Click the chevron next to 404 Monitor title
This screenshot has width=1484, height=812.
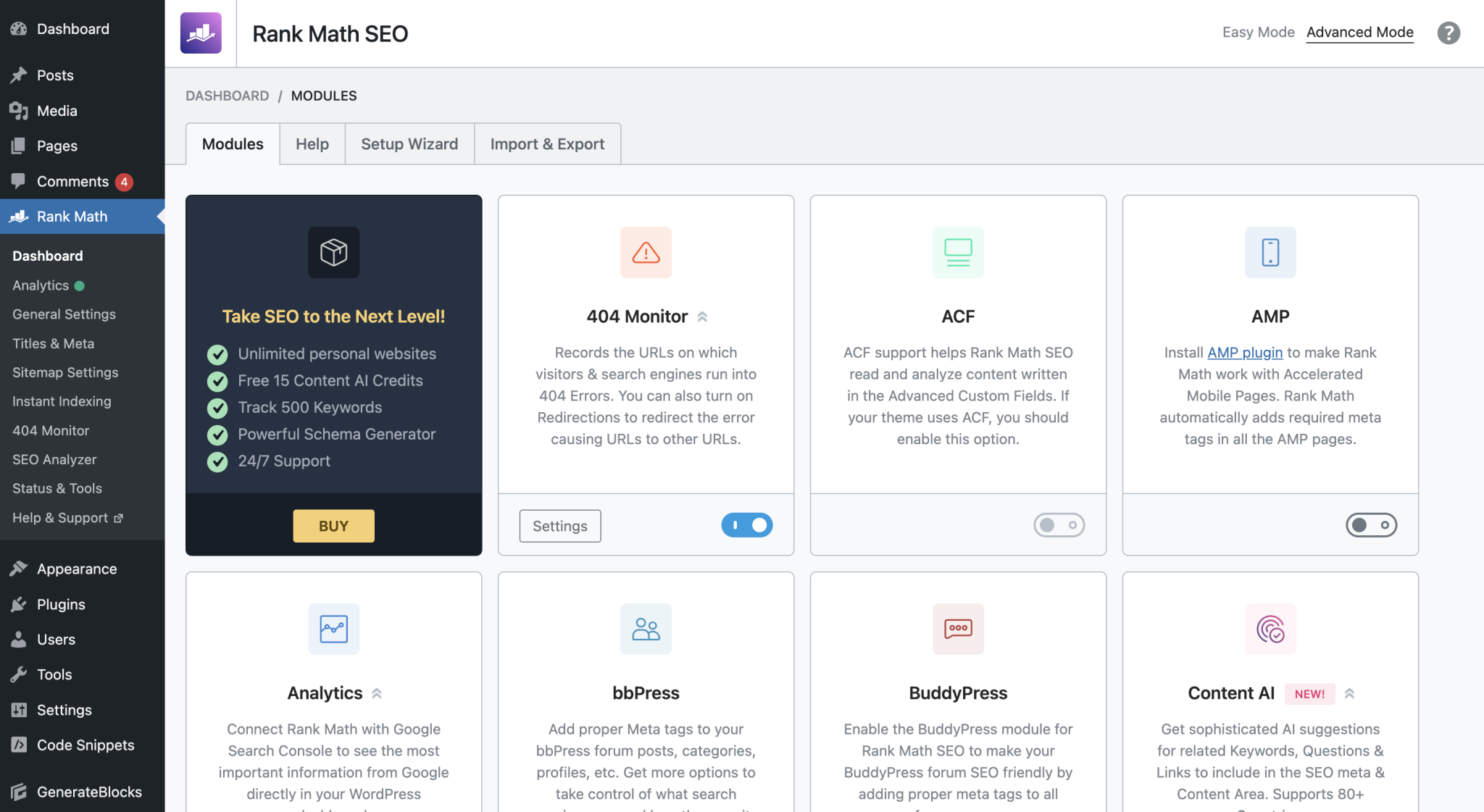pos(702,317)
